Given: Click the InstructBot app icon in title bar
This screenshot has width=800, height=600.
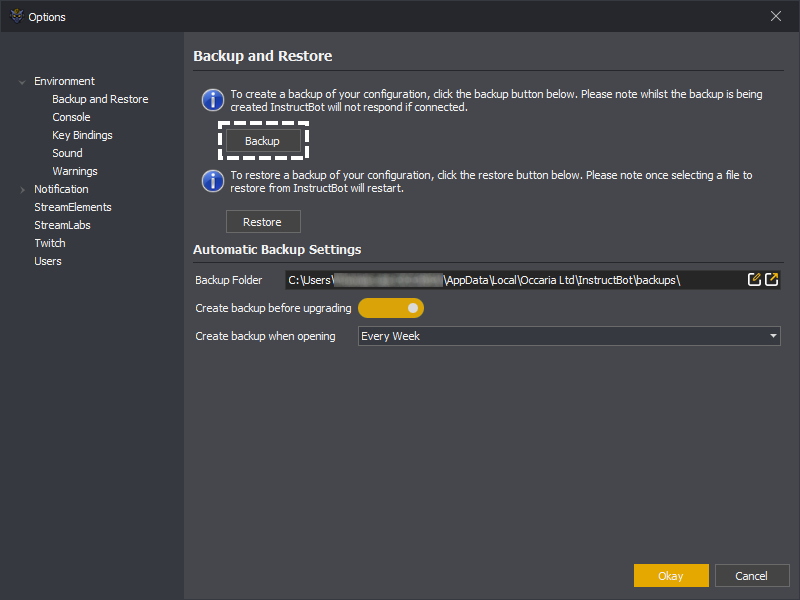Looking at the screenshot, I should pos(17,16).
